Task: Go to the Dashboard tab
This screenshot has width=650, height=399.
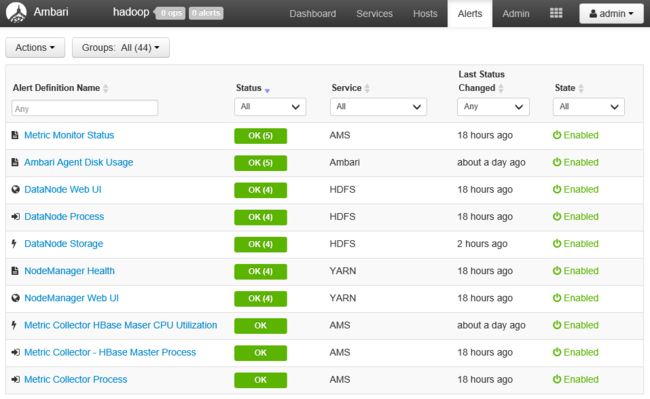Action: (313, 14)
